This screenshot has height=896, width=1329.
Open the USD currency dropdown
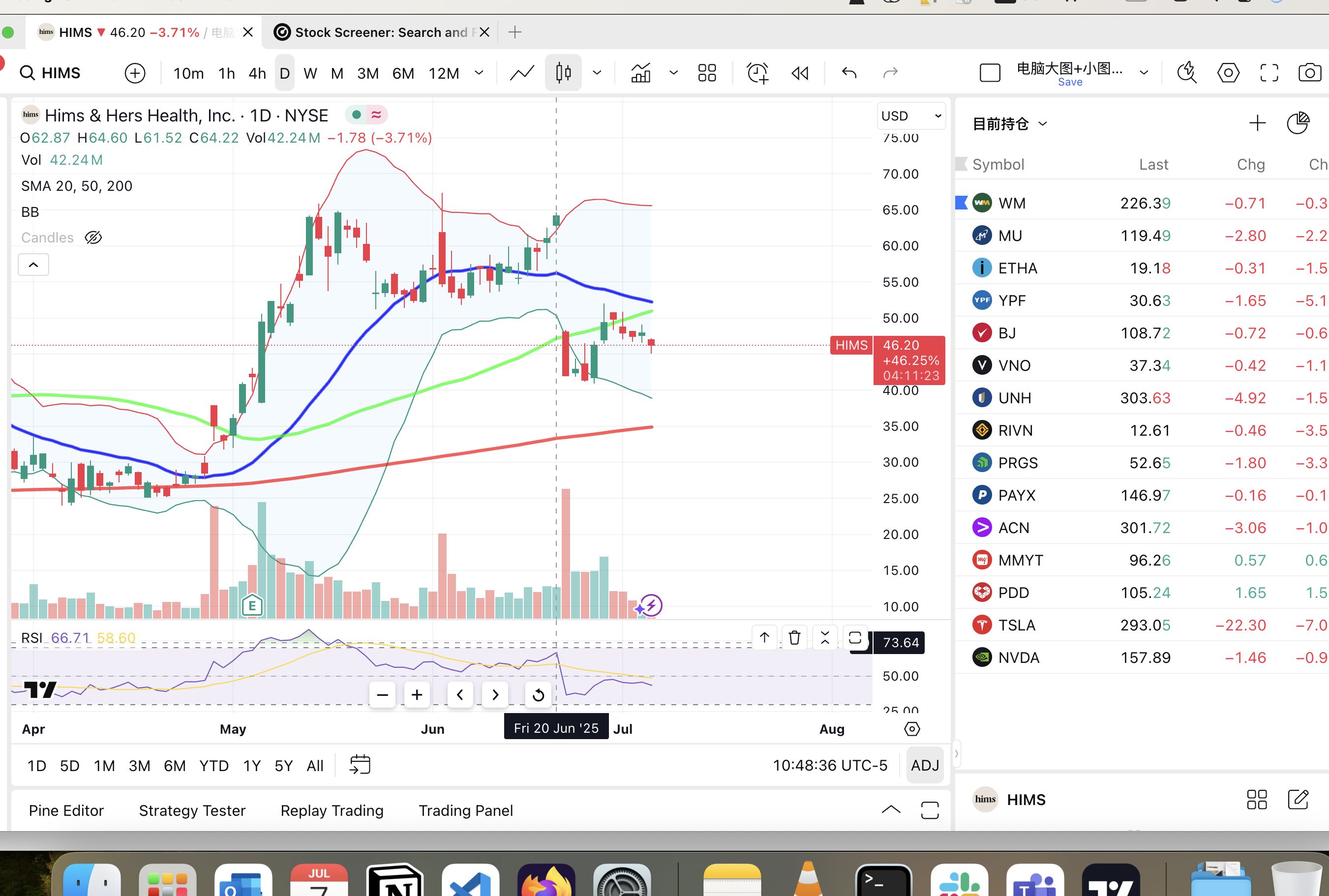[x=911, y=116]
